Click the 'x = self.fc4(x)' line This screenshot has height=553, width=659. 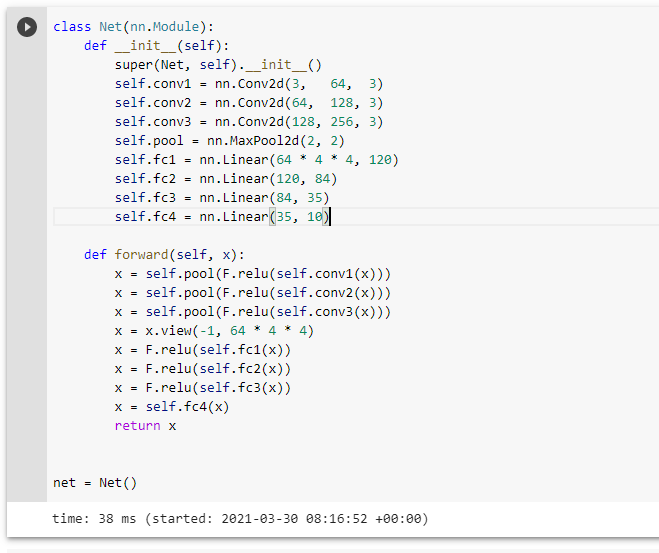click(x=172, y=407)
